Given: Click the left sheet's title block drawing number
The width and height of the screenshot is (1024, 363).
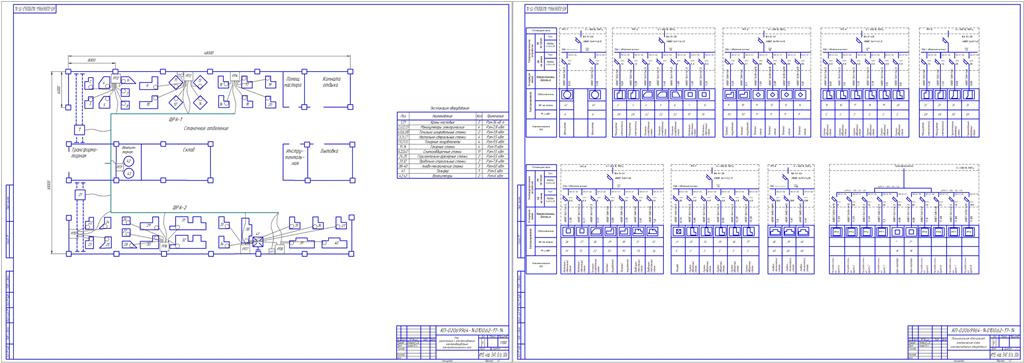Looking at the screenshot, I should (x=473, y=330).
